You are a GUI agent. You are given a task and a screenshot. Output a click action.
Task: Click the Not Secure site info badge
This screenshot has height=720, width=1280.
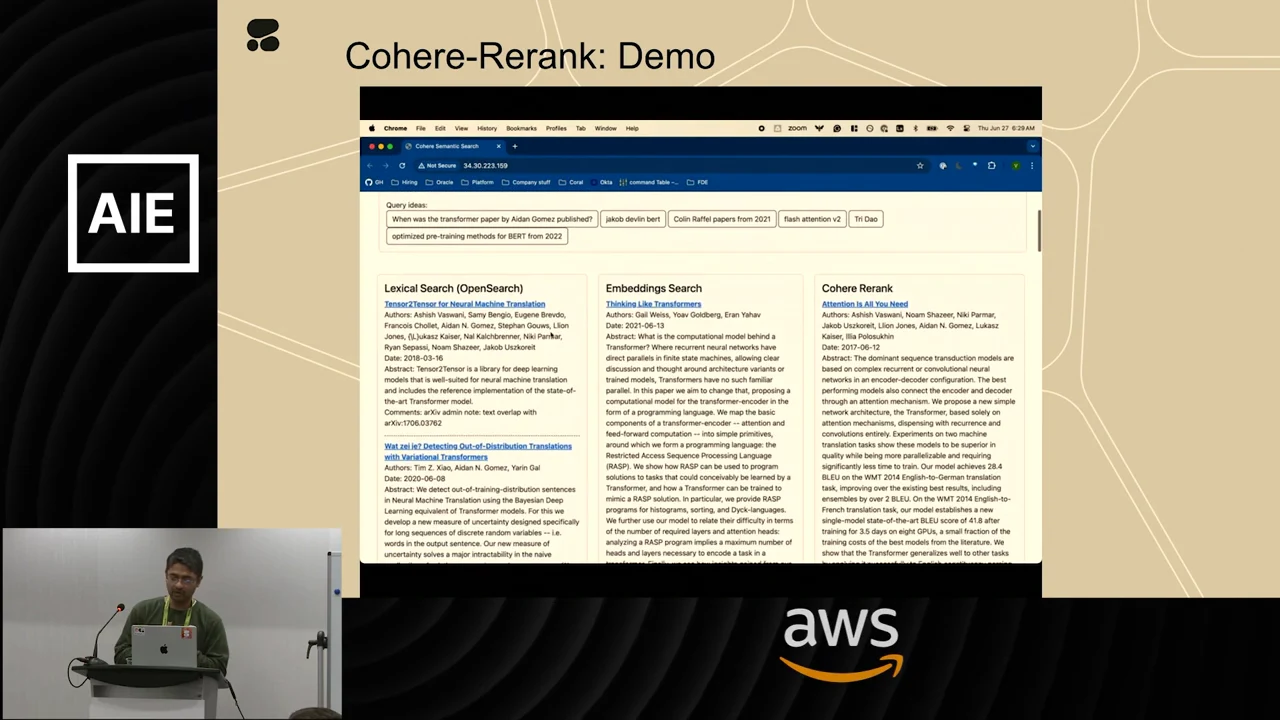tap(437, 165)
